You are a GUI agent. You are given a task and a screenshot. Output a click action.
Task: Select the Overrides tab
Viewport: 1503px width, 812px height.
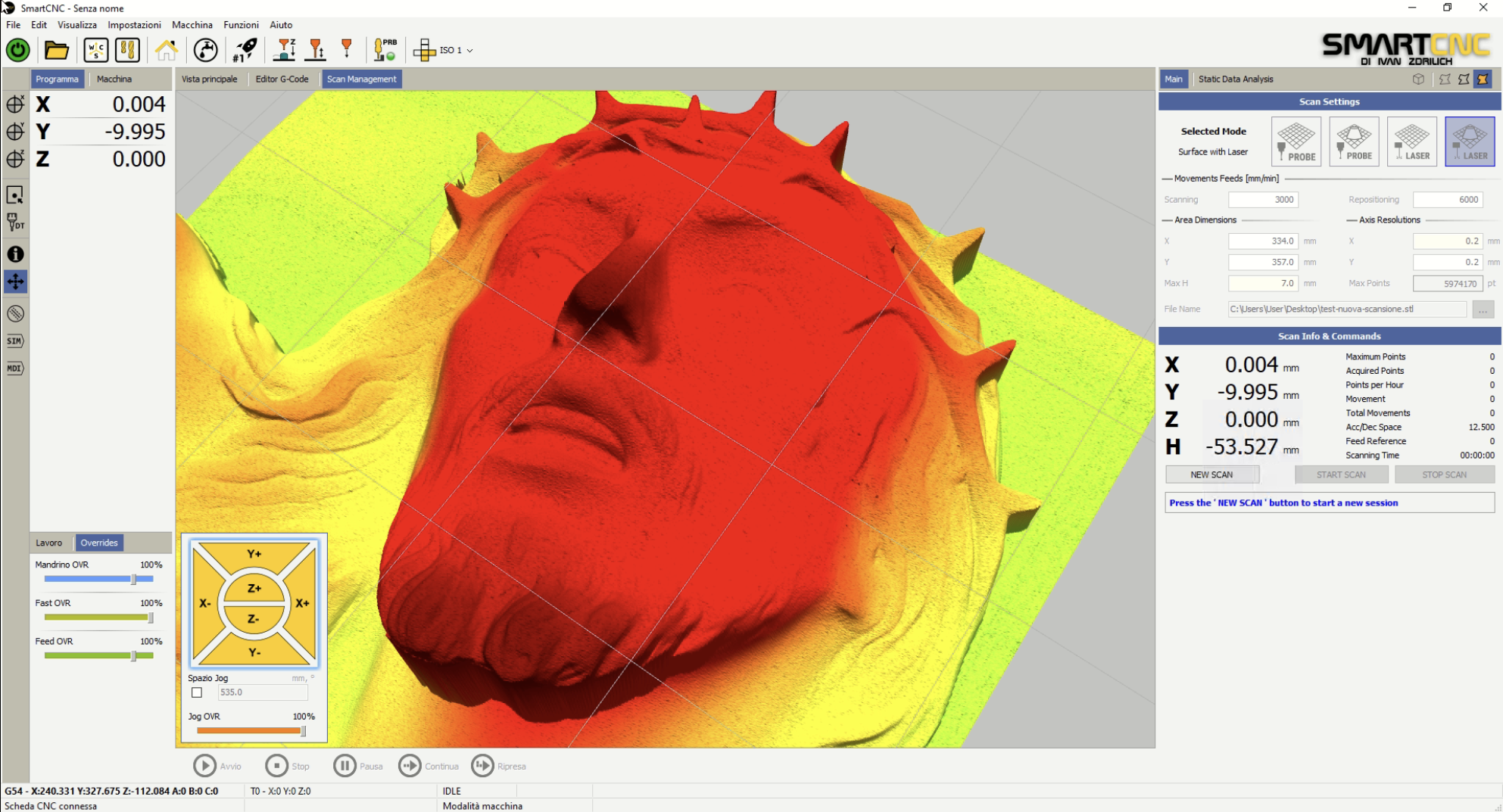99,543
